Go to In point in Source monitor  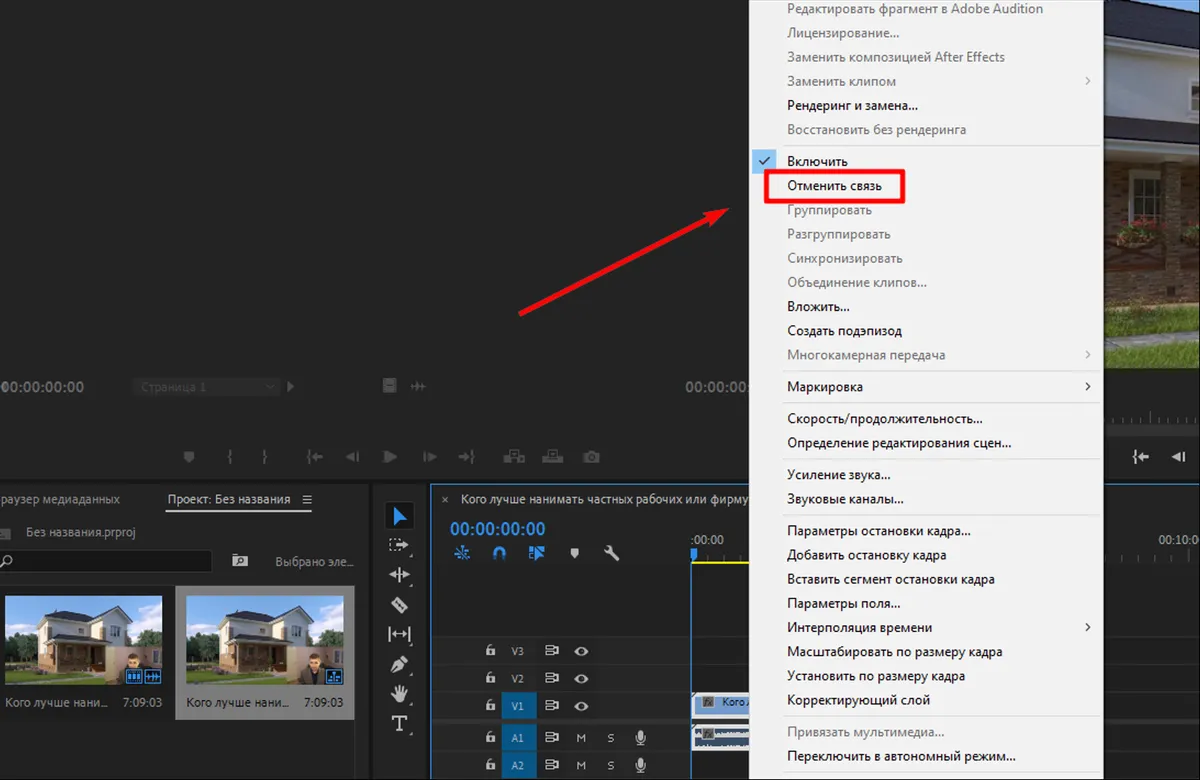[x=315, y=457]
